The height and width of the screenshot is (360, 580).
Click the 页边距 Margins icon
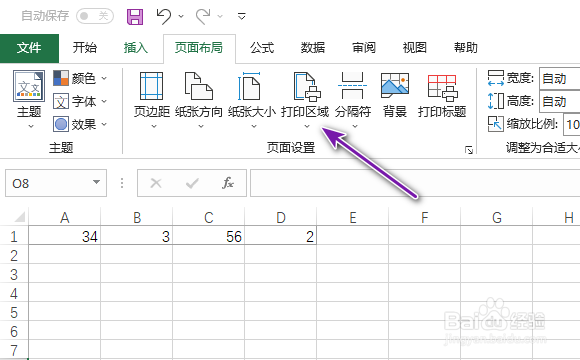click(x=151, y=86)
